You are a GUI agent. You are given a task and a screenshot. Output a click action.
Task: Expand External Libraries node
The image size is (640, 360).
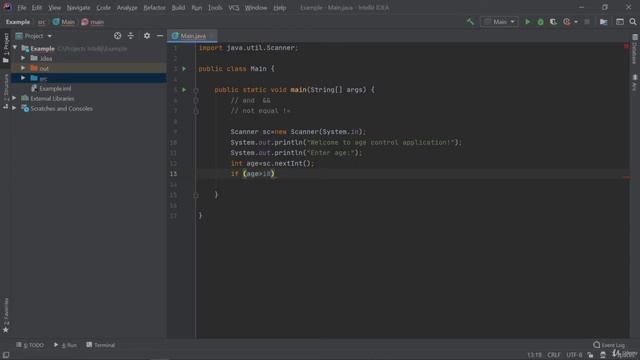(x=14, y=98)
